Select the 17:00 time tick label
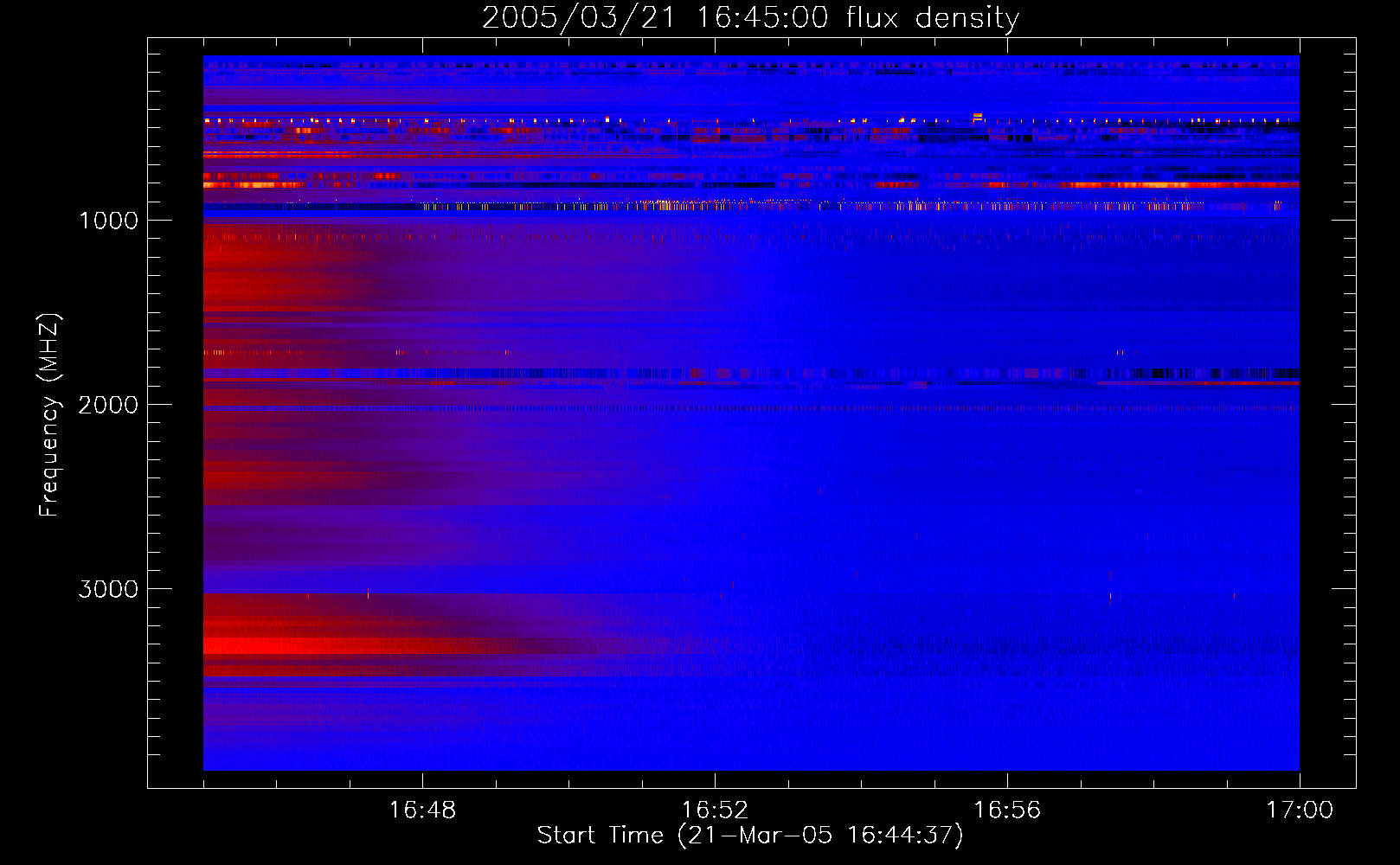Screen dimensions: 1400x865 1300,811
